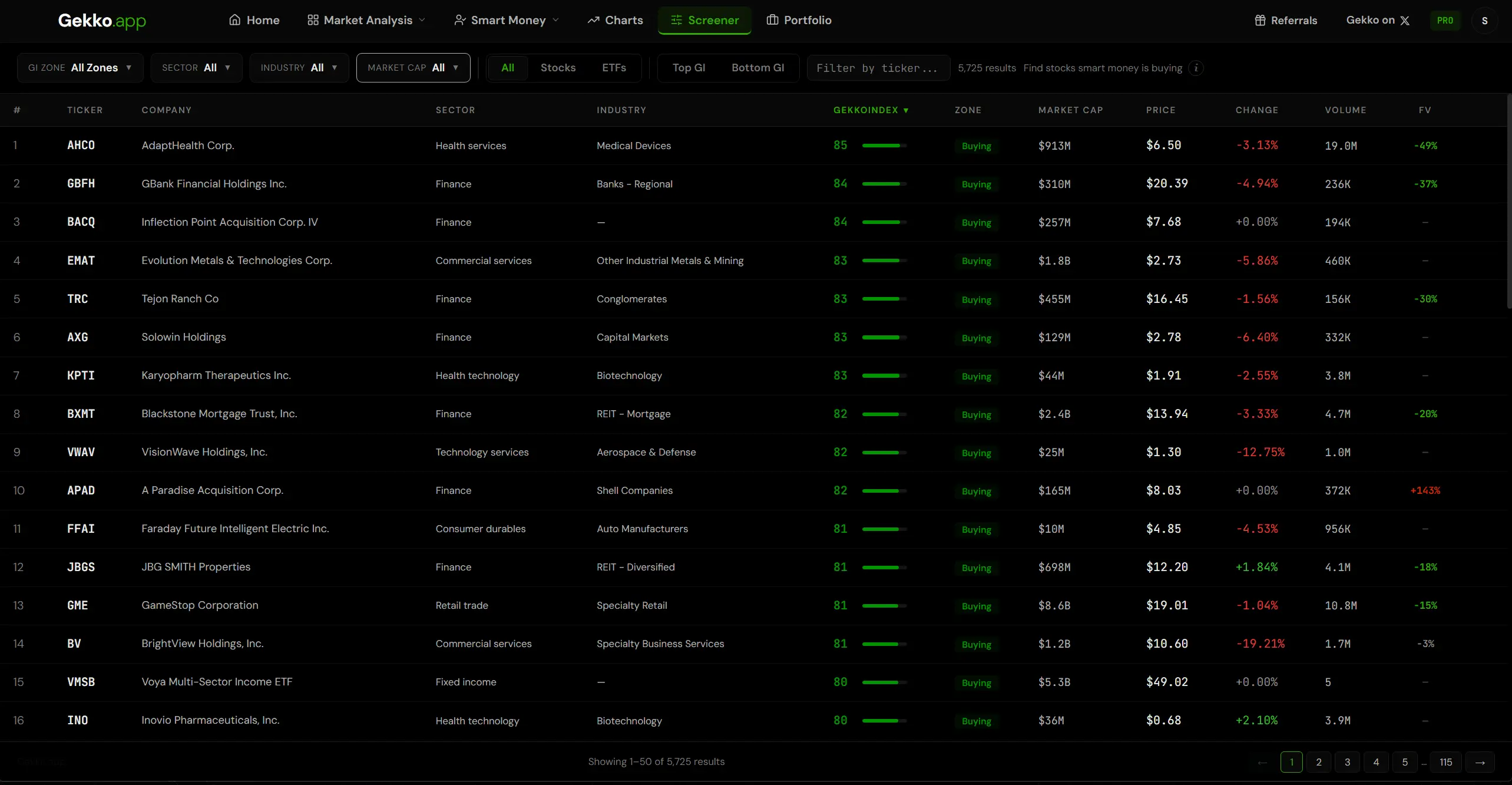The height and width of the screenshot is (785, 1512).
Task: Open the Charts tab
Action: pos(615,20)
